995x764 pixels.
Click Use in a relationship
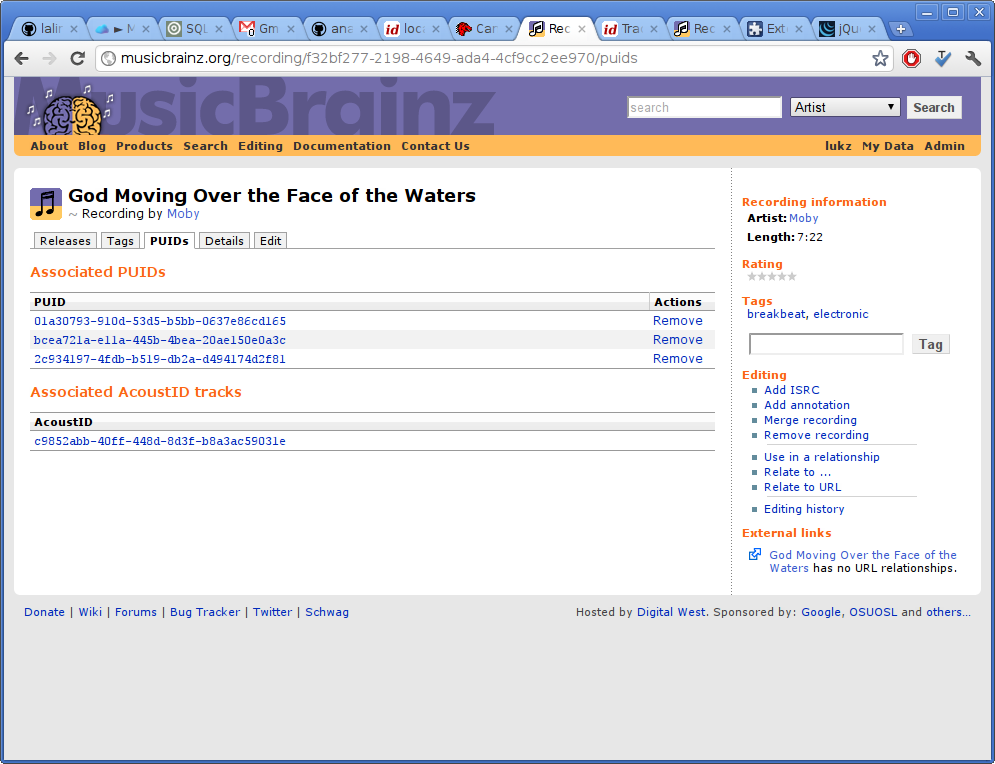point(822,457)
